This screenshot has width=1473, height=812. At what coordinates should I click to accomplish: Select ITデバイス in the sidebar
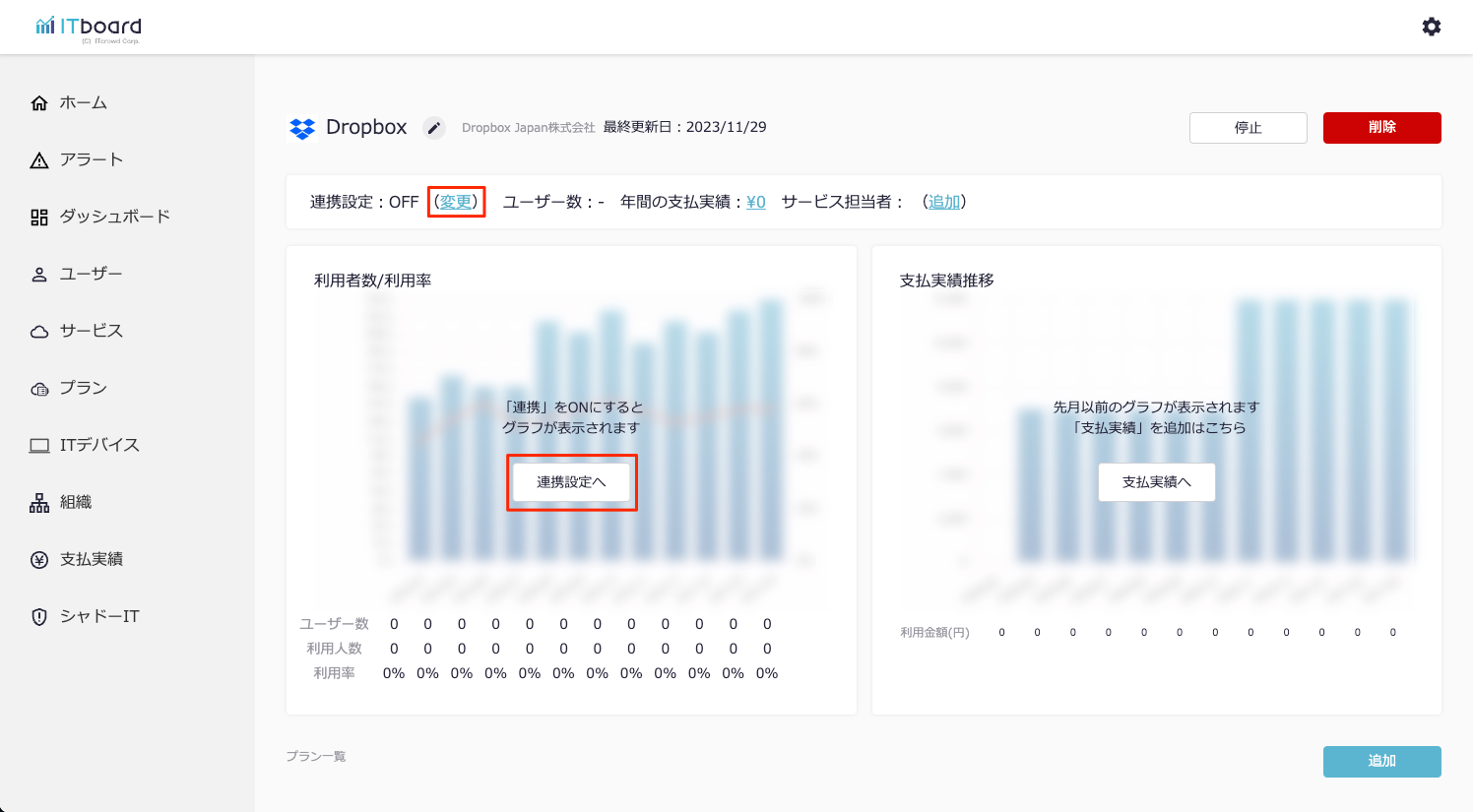point(99,445)
